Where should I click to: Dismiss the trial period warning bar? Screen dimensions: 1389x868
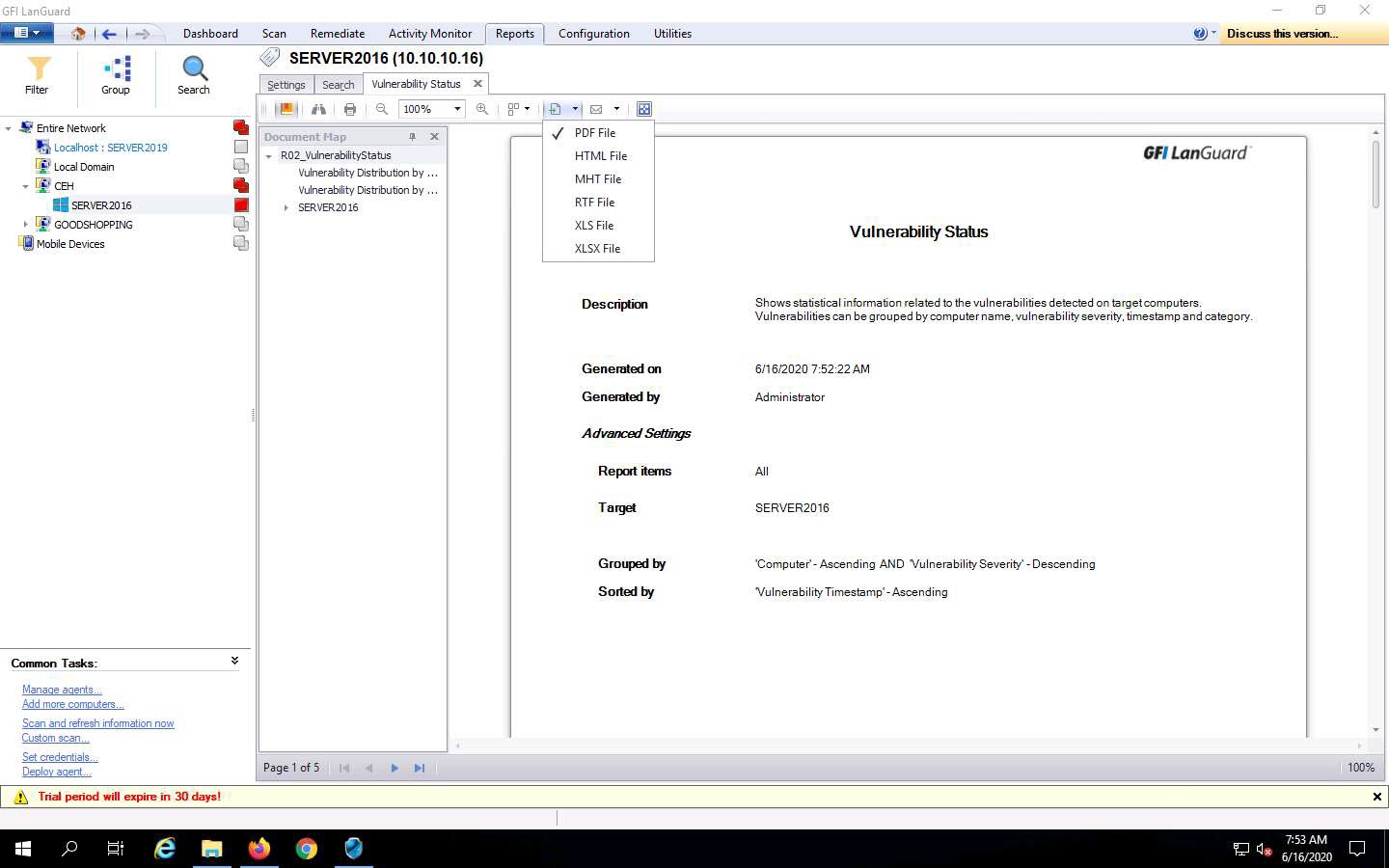point(1376,797)
